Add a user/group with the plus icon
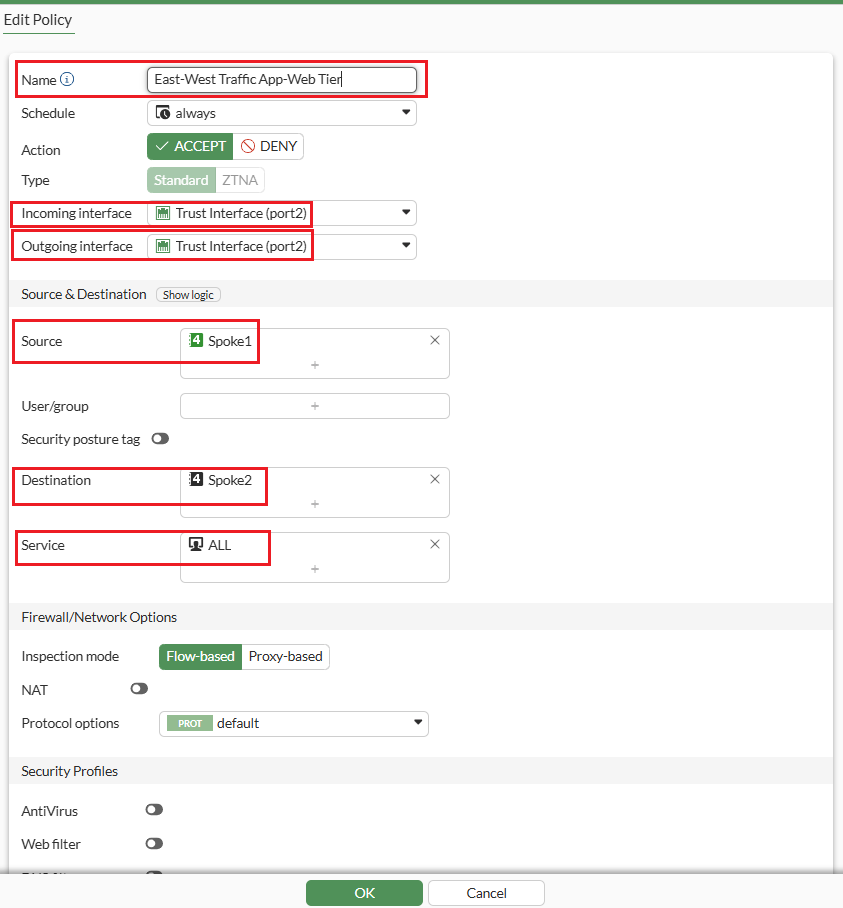This screenshot has width=843, height=908. click(x=315, y=406)
